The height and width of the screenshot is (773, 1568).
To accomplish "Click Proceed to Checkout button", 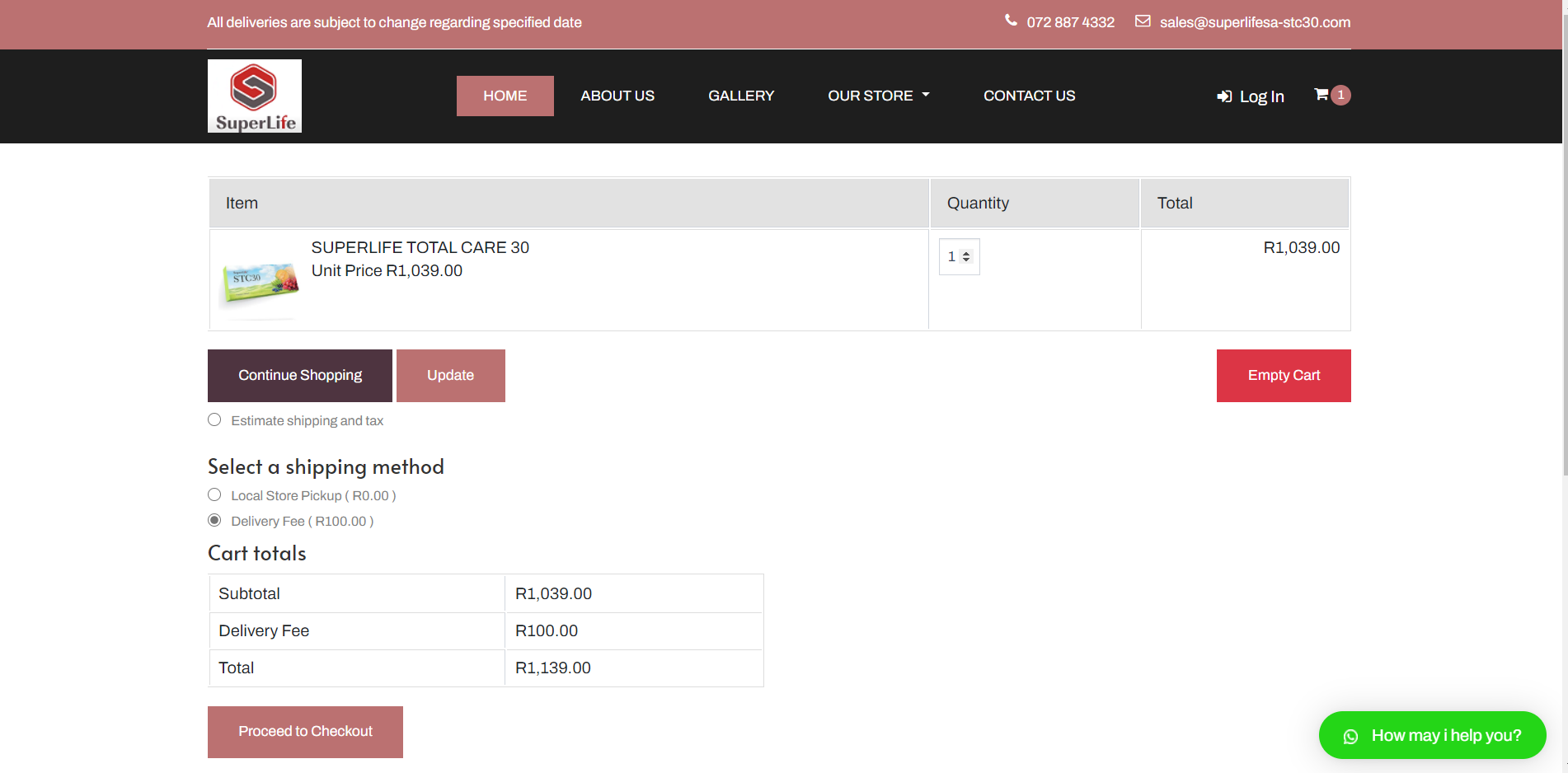I will pos(305,732).
